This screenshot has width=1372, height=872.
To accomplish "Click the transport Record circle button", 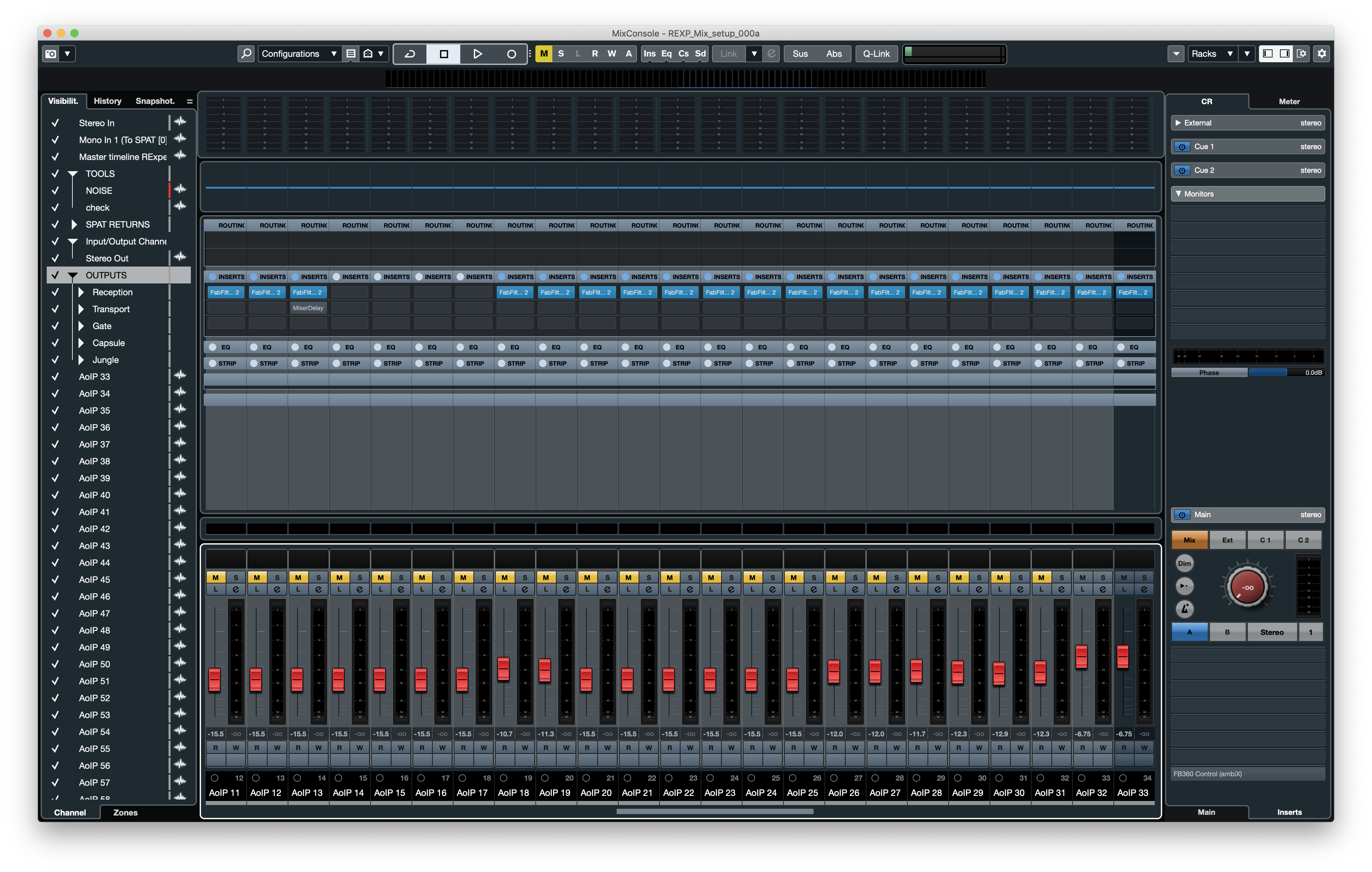I will point(511,53).
